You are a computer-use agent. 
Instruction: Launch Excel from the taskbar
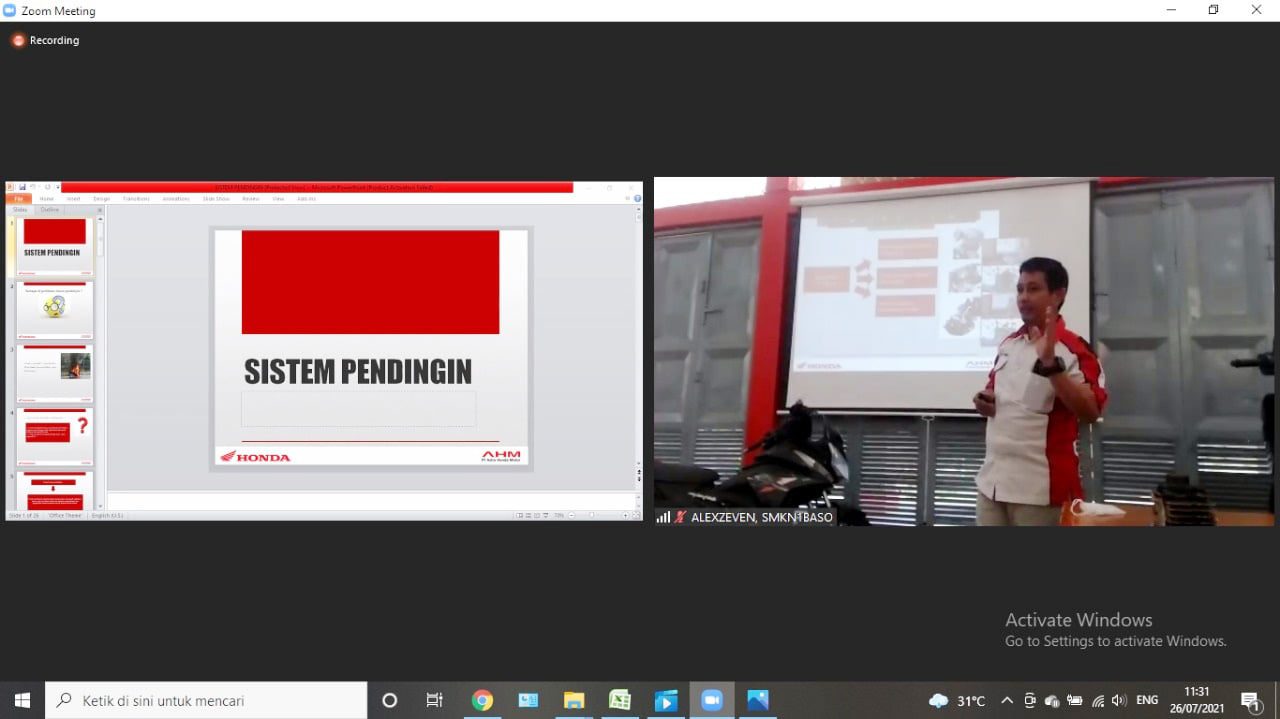620,700
